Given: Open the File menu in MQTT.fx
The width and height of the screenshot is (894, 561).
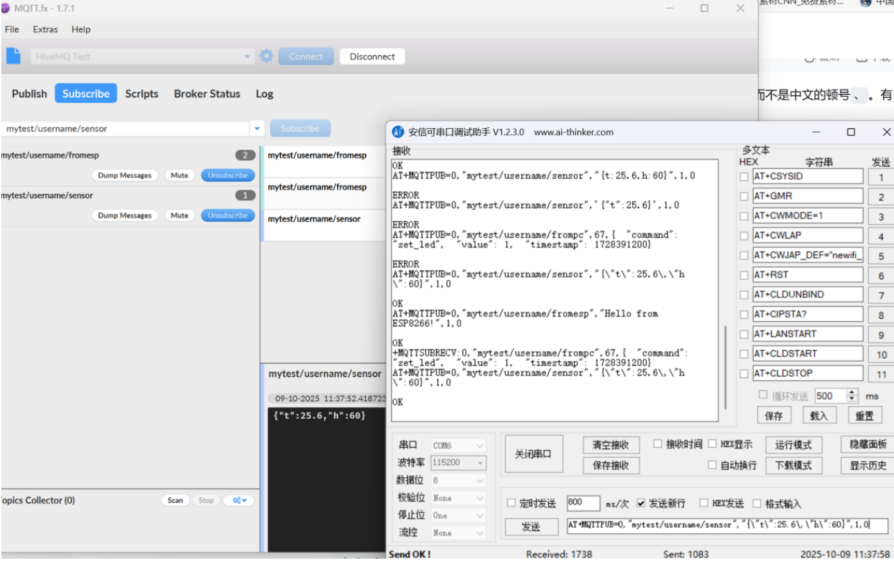Looking at the screenshot, I should coord(12,29).
